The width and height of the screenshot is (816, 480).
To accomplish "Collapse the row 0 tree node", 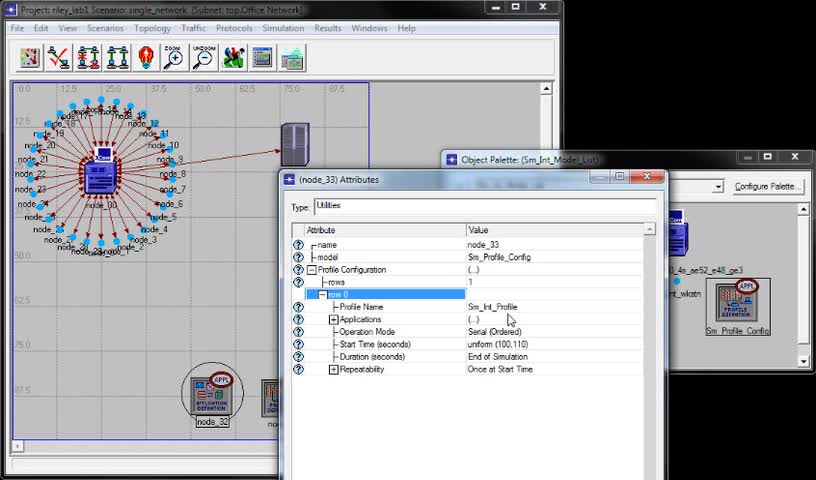I will tap(323, 295).
